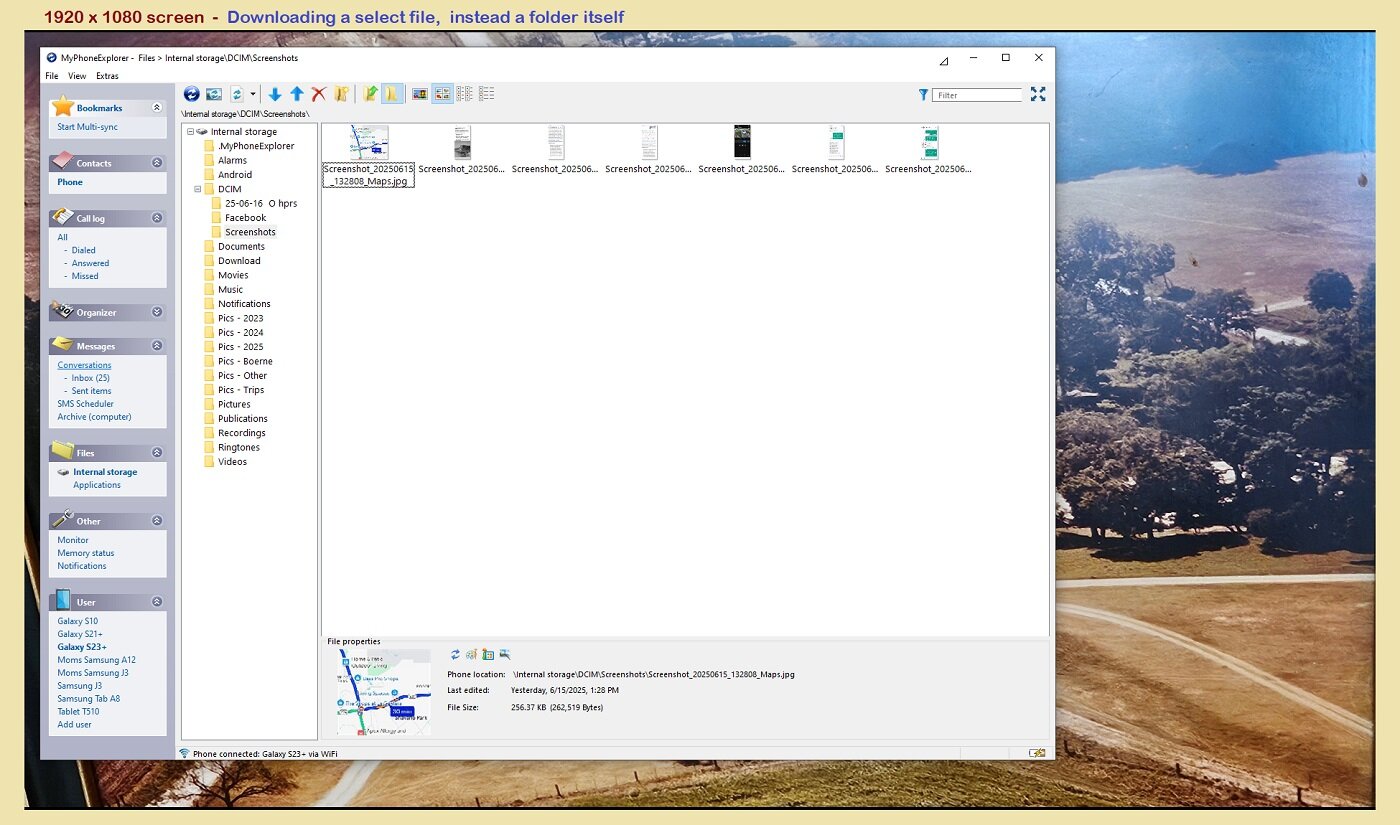The image size is (1400, 825).
Task: Click the fullscreen arrows icon near Filter
Action: (1038, 94)
